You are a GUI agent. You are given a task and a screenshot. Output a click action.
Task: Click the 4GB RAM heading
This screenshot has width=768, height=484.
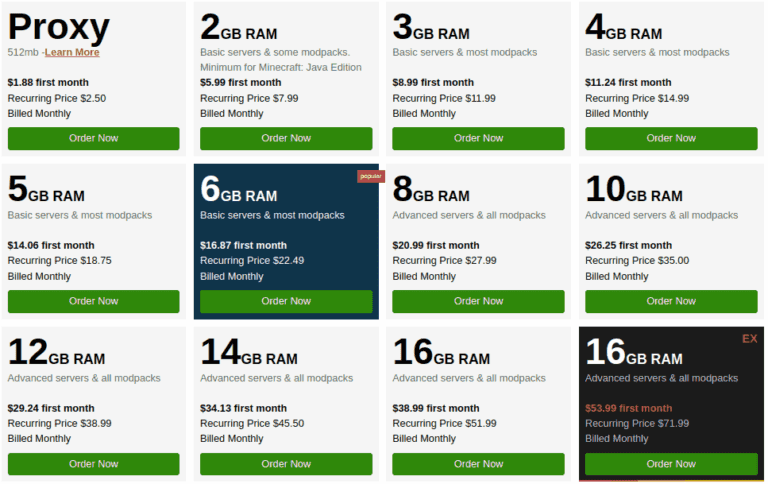pos(624,27)
